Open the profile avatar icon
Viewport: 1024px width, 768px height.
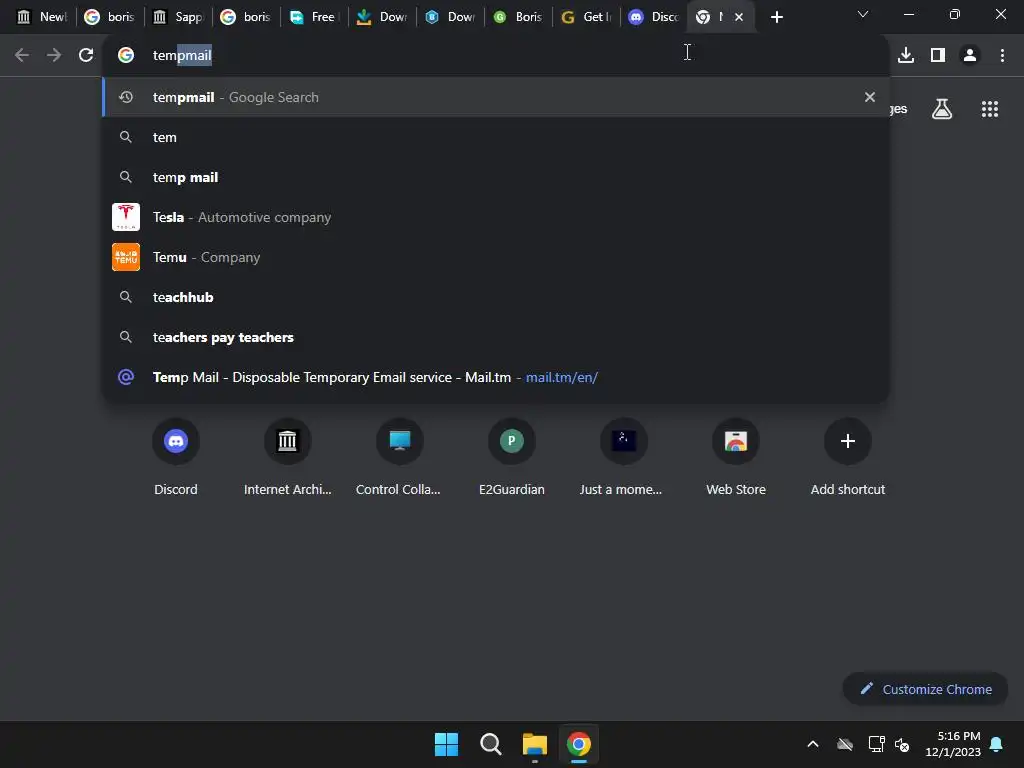[970, 55]
